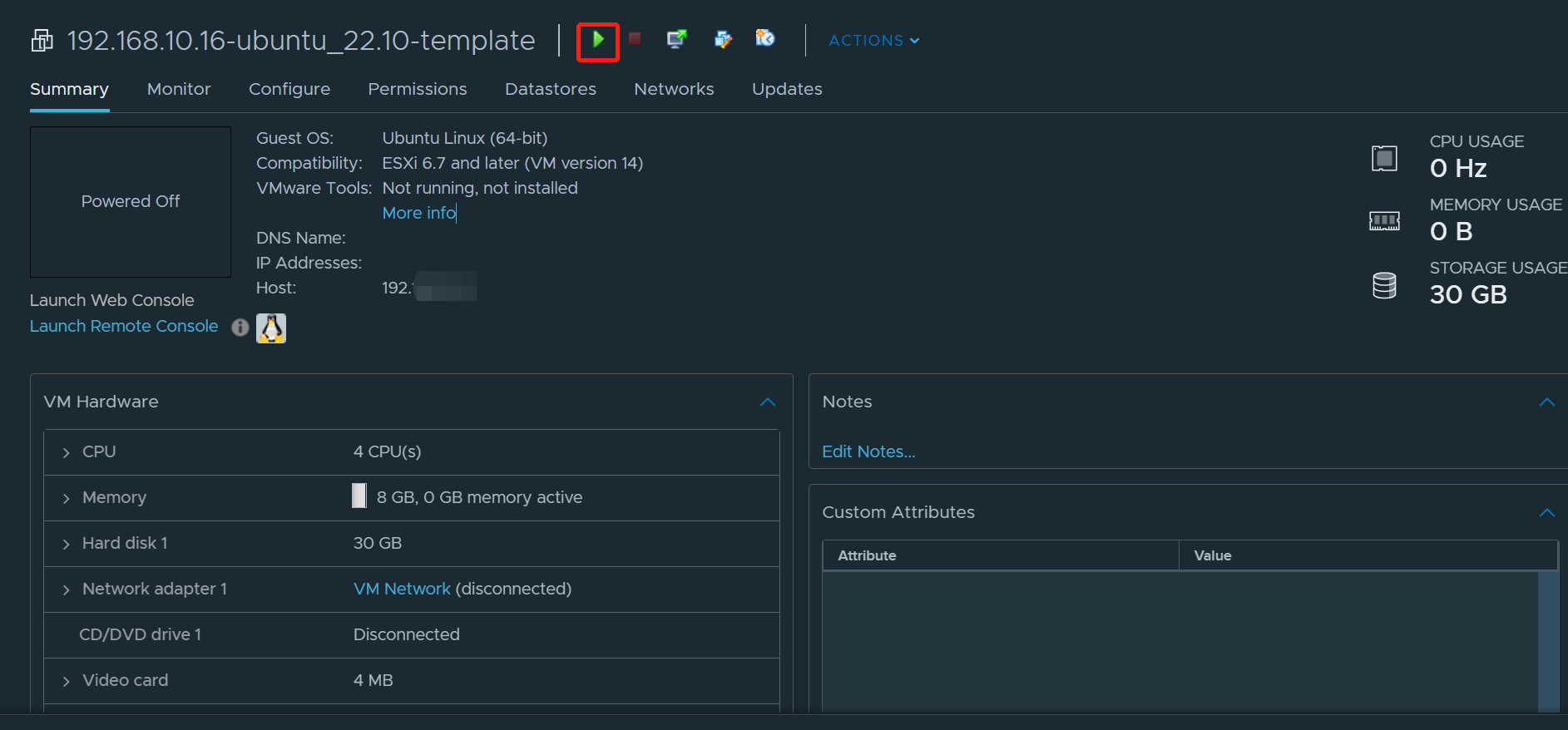Switch to the Summary tab
This screenshot has width=1568, height=730.
coord(69,89)
